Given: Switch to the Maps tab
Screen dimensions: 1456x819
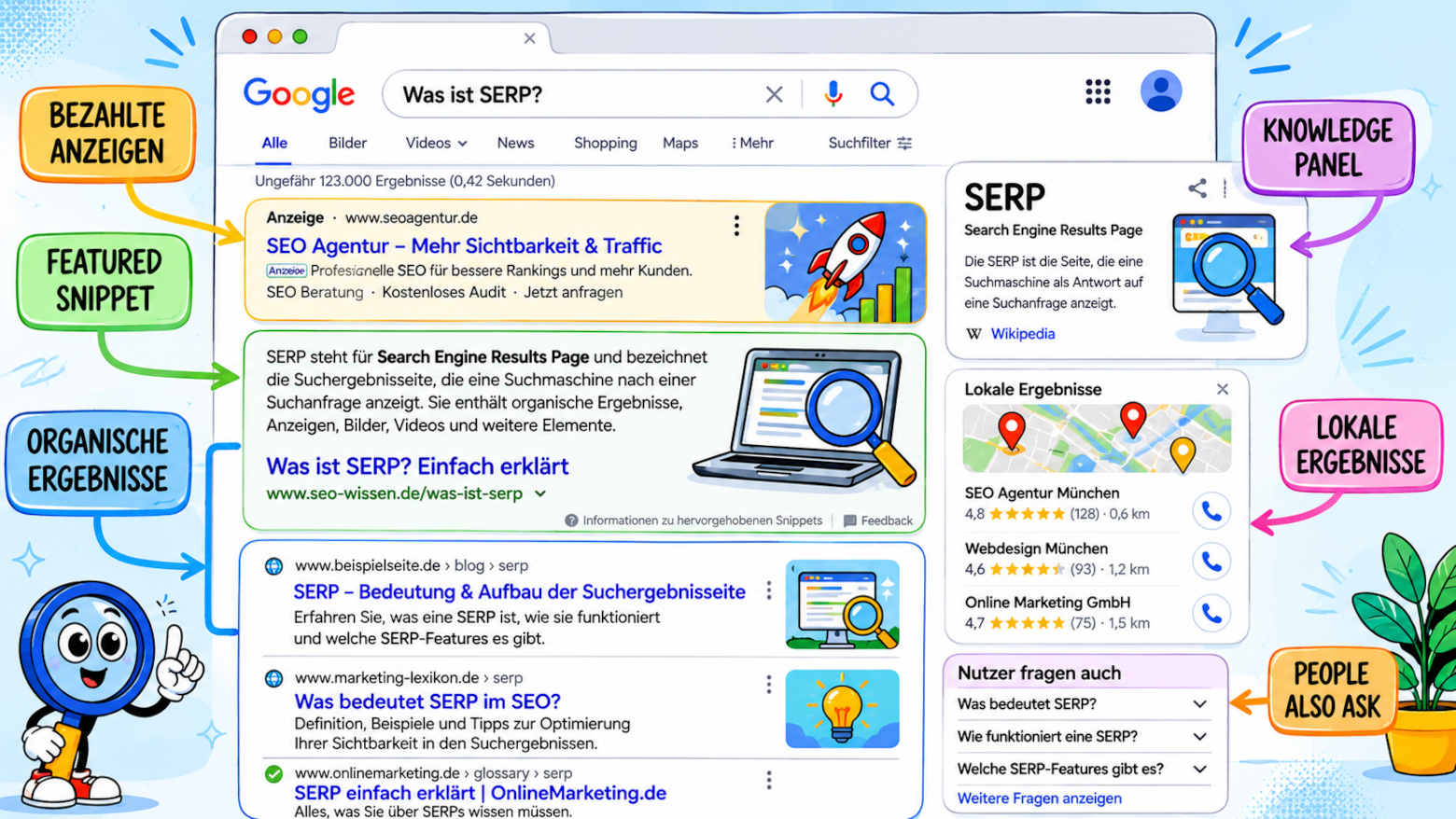Looking at the screenshot, I should tap(680, 143).
